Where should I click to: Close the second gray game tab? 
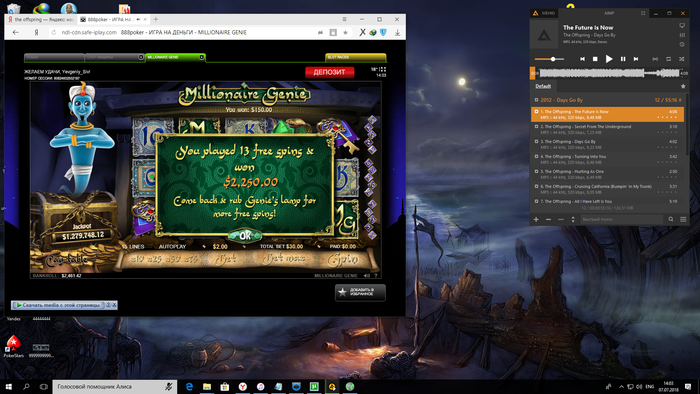(141, 57)
